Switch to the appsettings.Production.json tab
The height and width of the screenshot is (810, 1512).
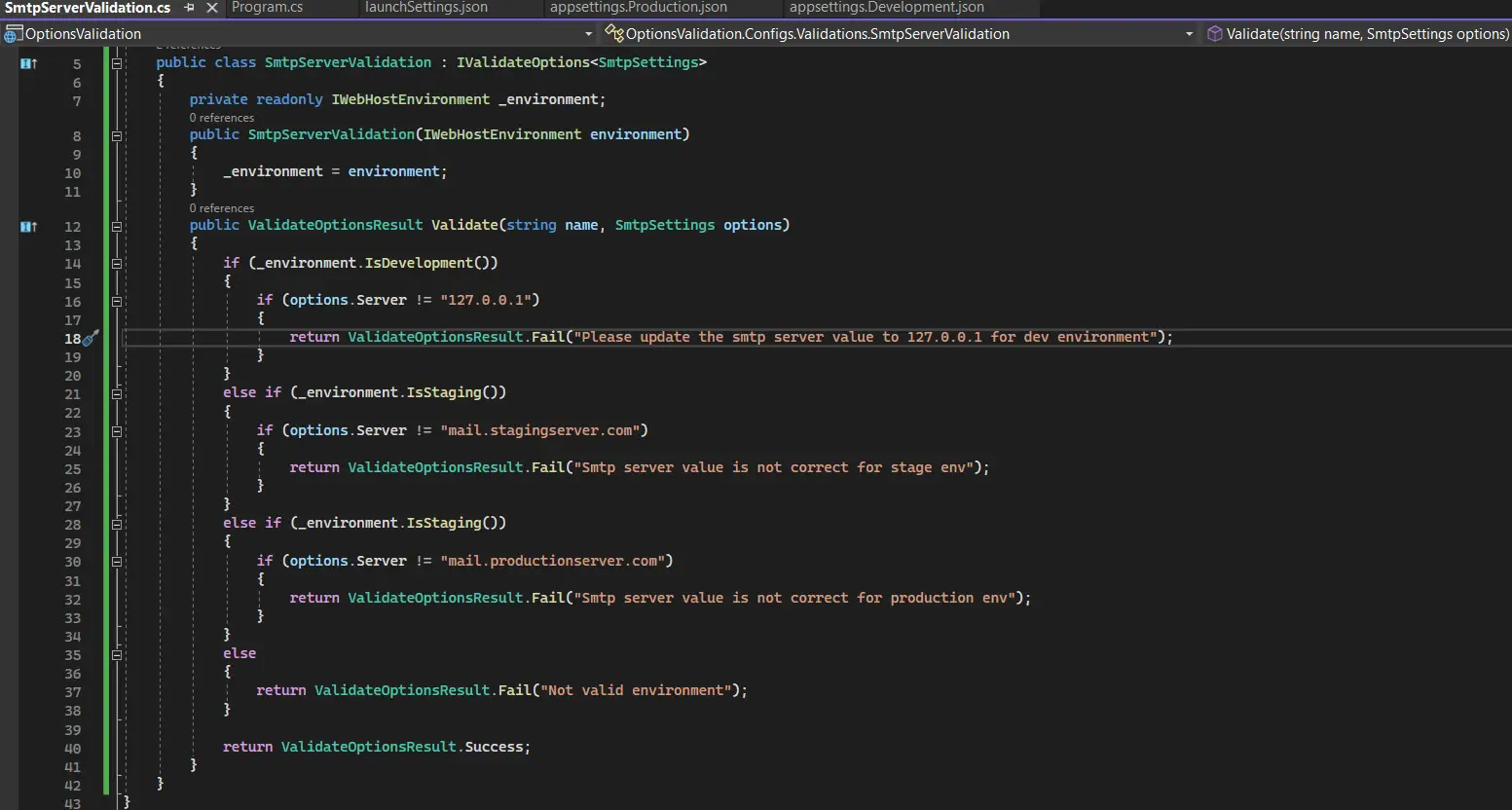click(x=638, y=8)
